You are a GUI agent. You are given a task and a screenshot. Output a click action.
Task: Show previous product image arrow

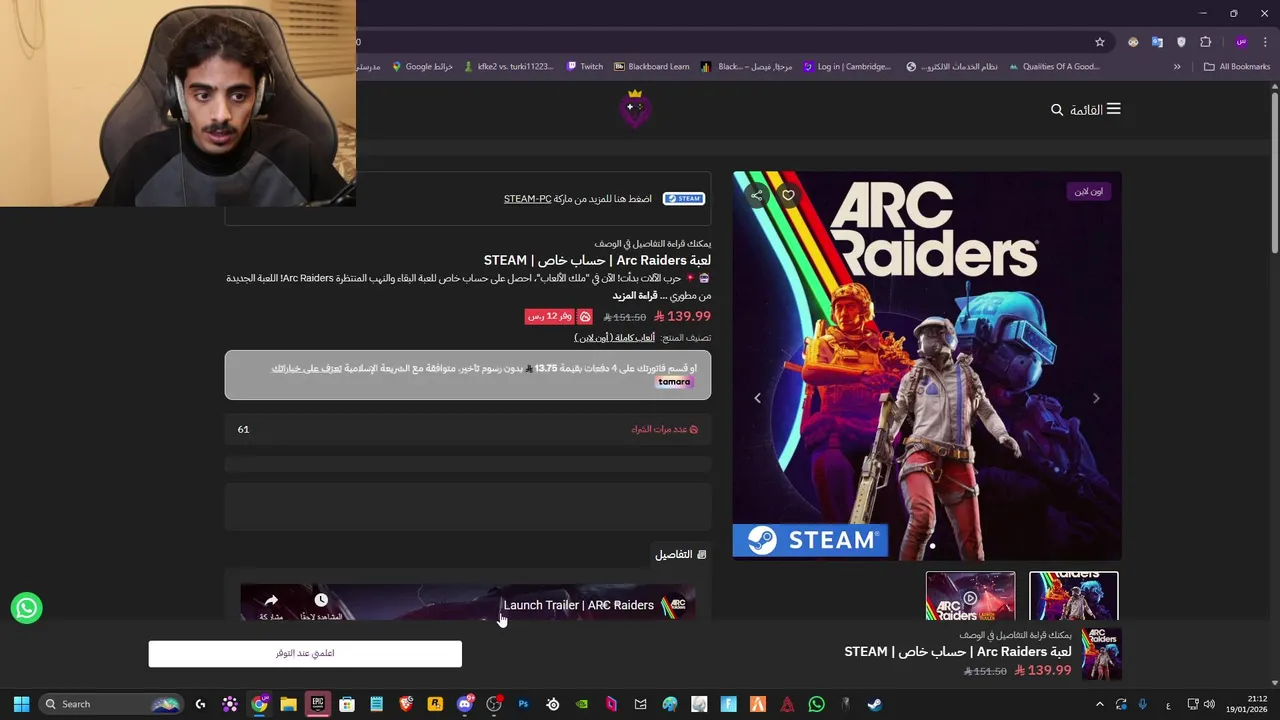(x=757, y=398)
